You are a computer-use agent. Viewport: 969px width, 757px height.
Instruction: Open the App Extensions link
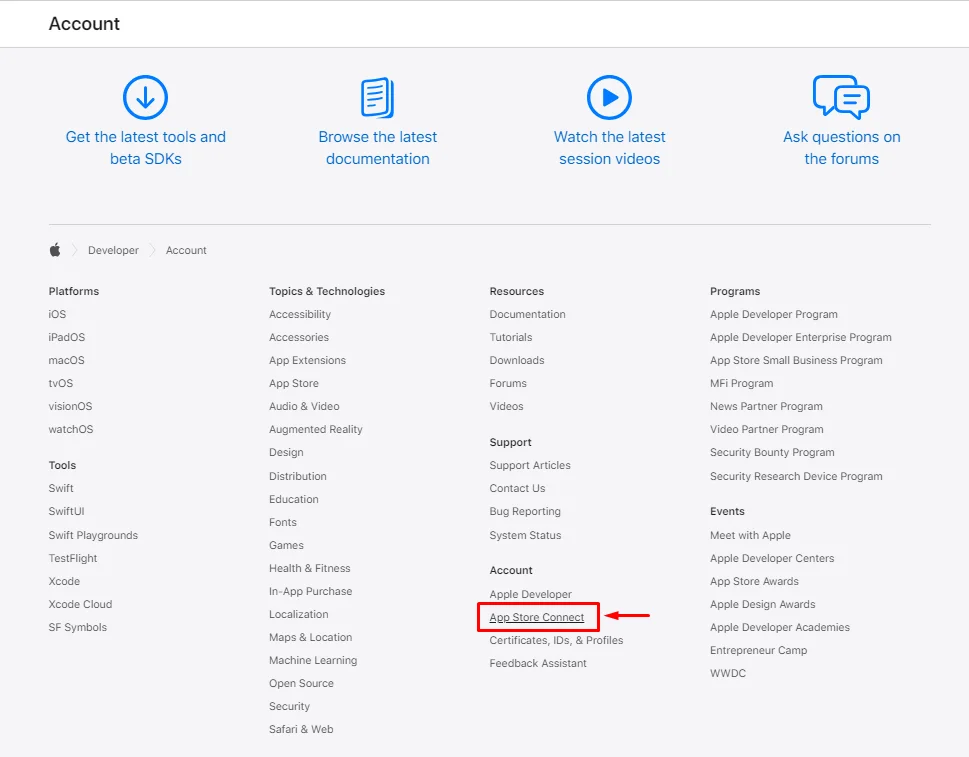coord(307,360)
